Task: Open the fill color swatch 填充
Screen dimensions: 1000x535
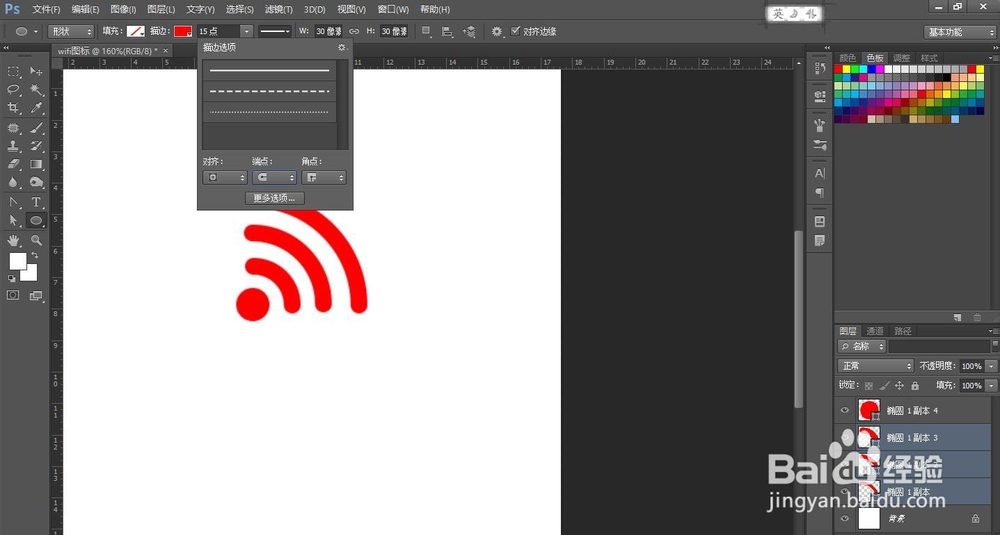Action: pyautogui.click(x=135, y=31)
